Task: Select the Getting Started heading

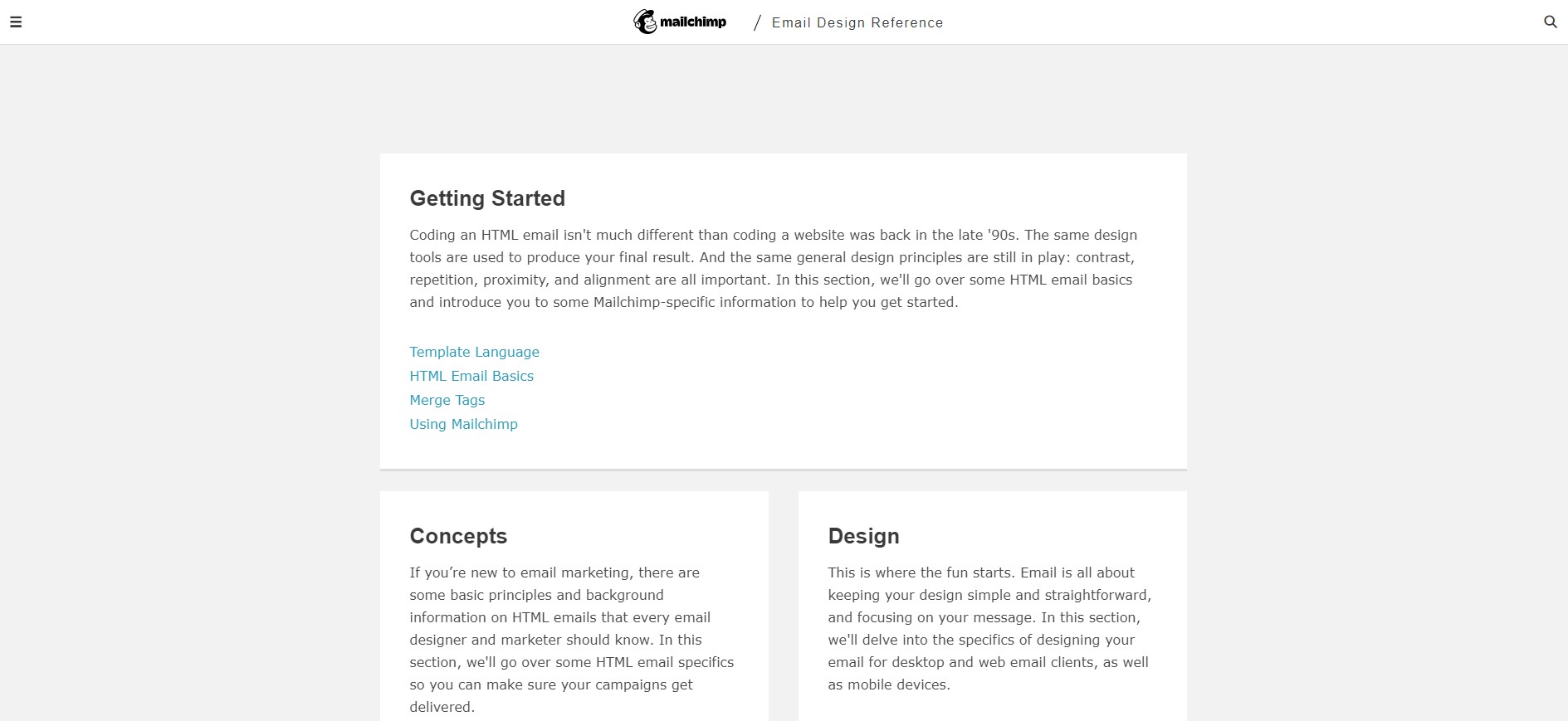Action: pyautogui.click(x=487, y=198)
